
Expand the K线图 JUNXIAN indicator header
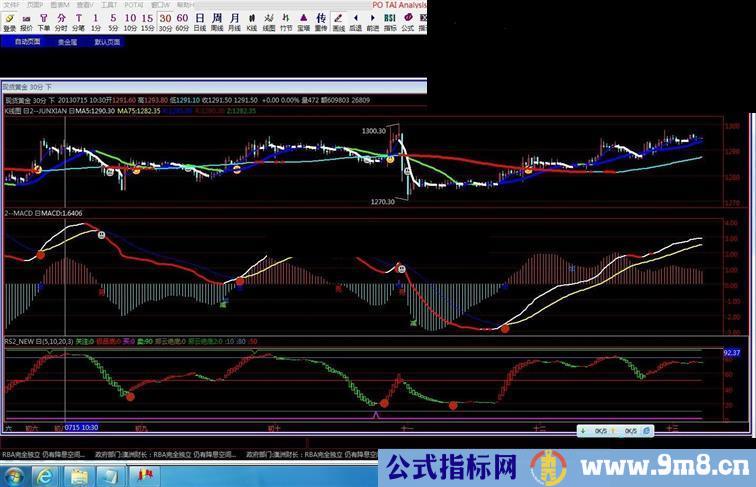tap(40, 111)
